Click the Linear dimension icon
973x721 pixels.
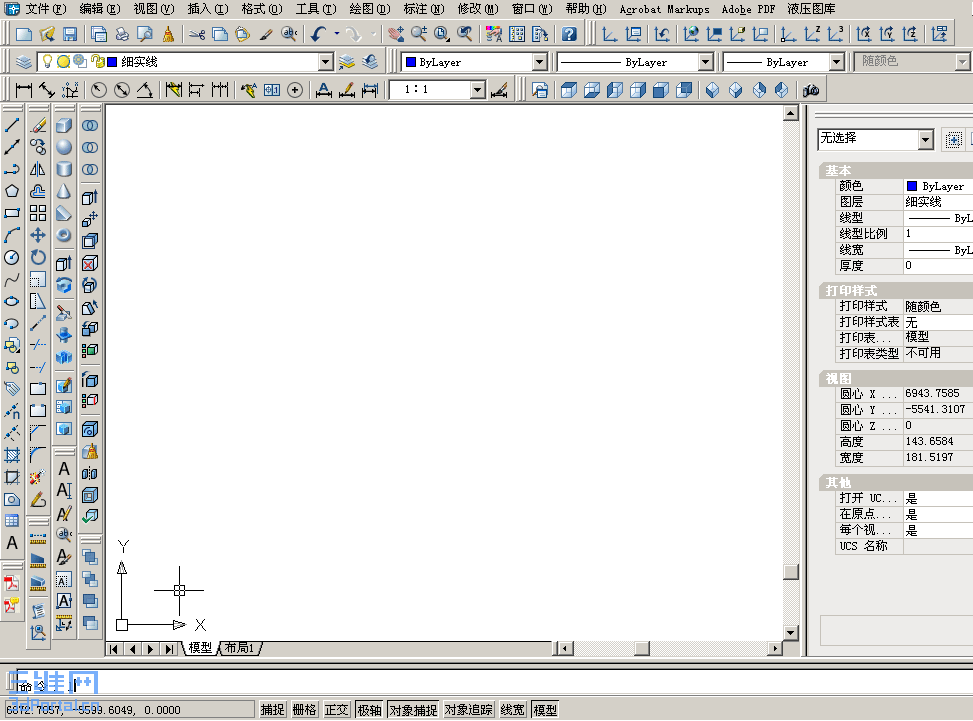coord(24,90)
